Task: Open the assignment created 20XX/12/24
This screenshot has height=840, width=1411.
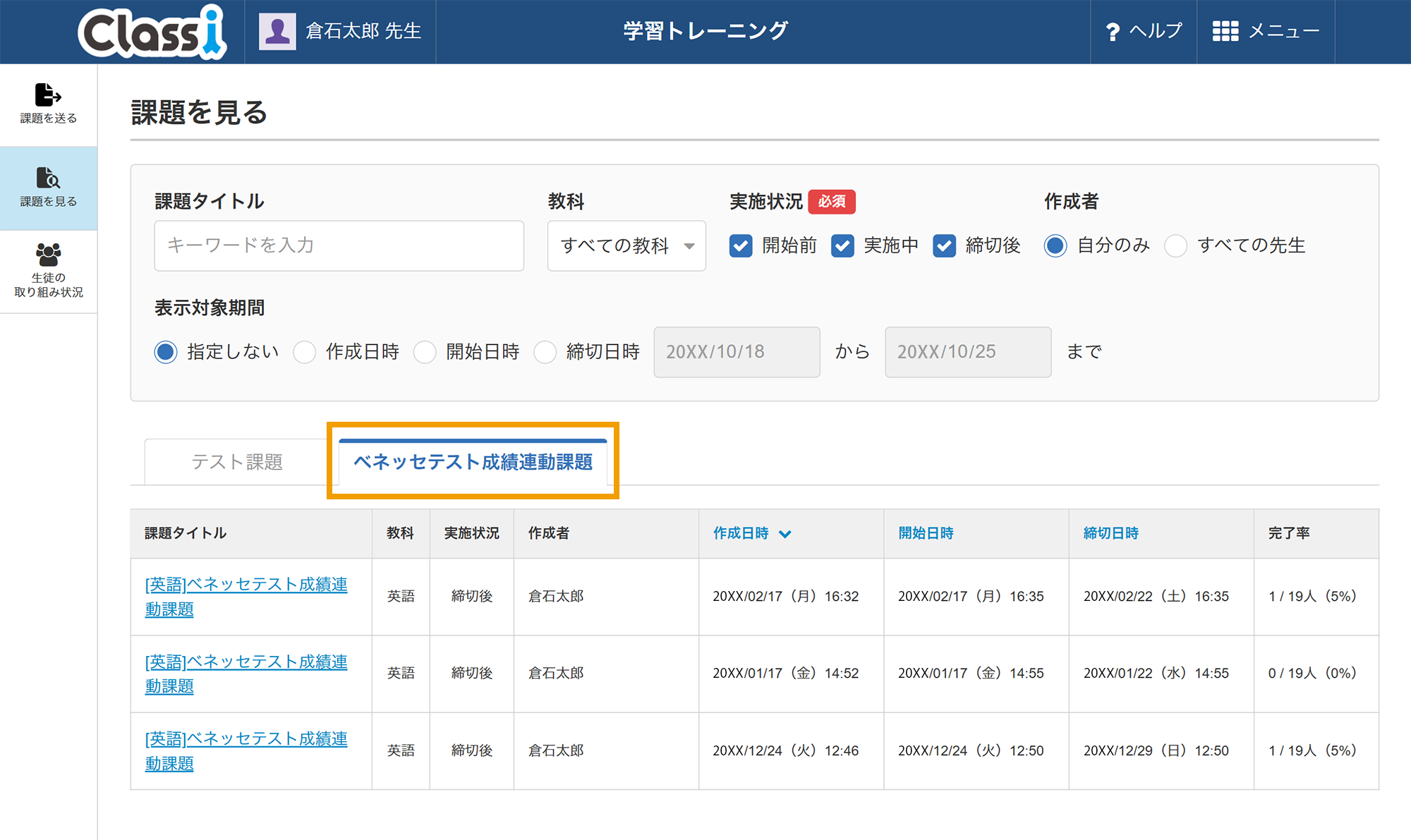Action: [246, 750]
